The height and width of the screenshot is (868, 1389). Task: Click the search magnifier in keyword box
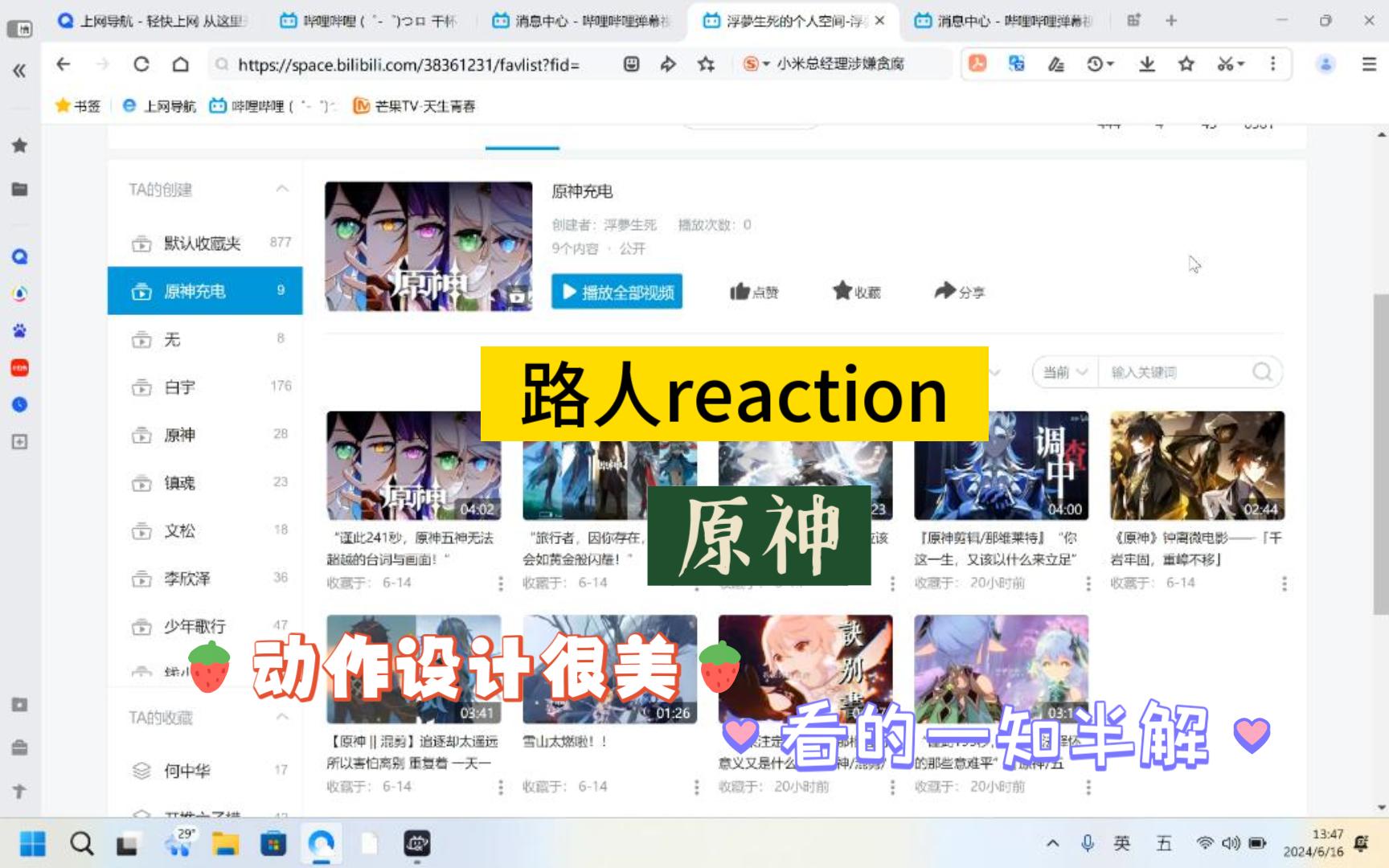[x=1262, y=372]
